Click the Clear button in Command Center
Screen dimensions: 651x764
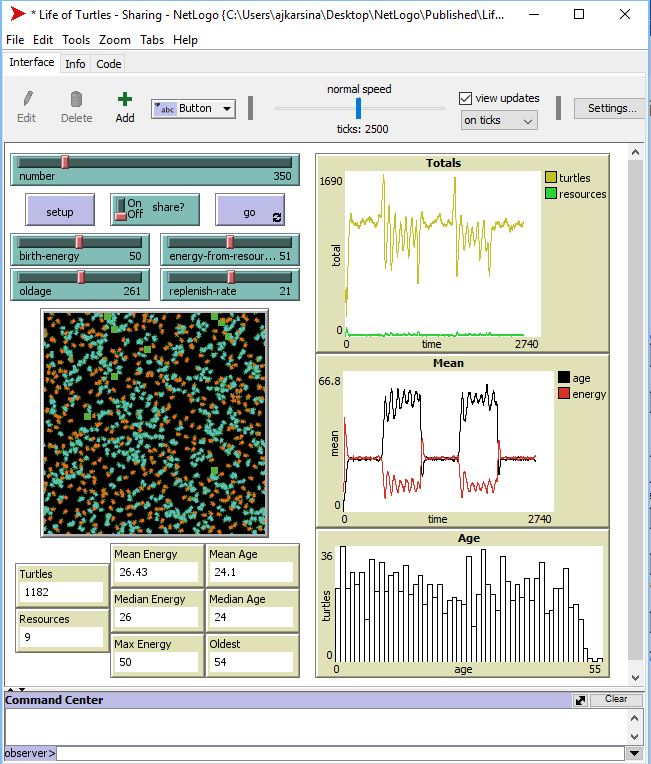pos(616,700)
